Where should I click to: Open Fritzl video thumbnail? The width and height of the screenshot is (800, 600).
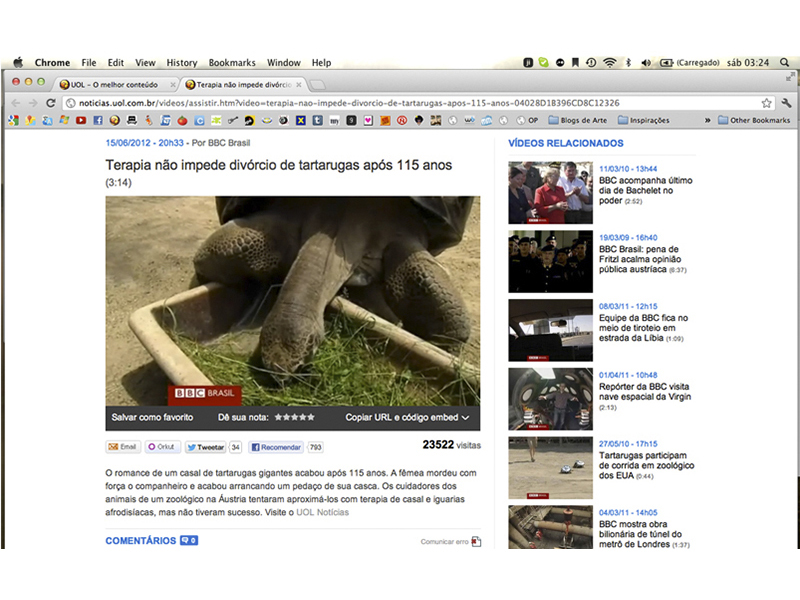click(551, 261)
